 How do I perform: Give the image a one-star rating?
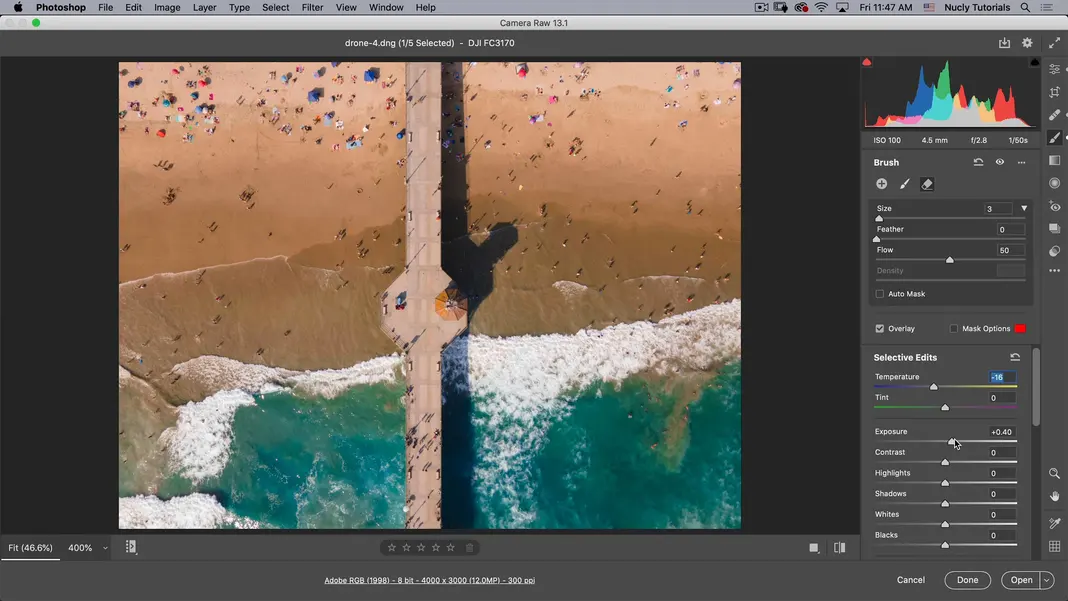392,547
